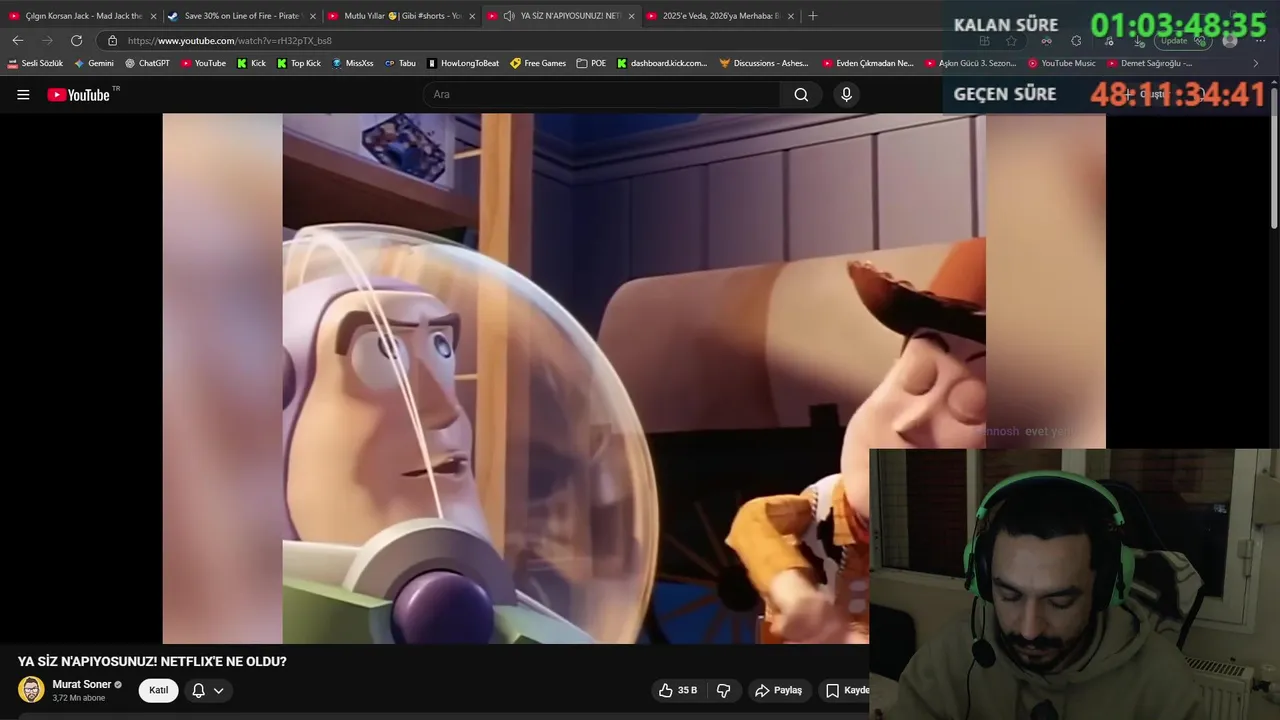
Task: Open a new browser tab
Action: [812, 16]
